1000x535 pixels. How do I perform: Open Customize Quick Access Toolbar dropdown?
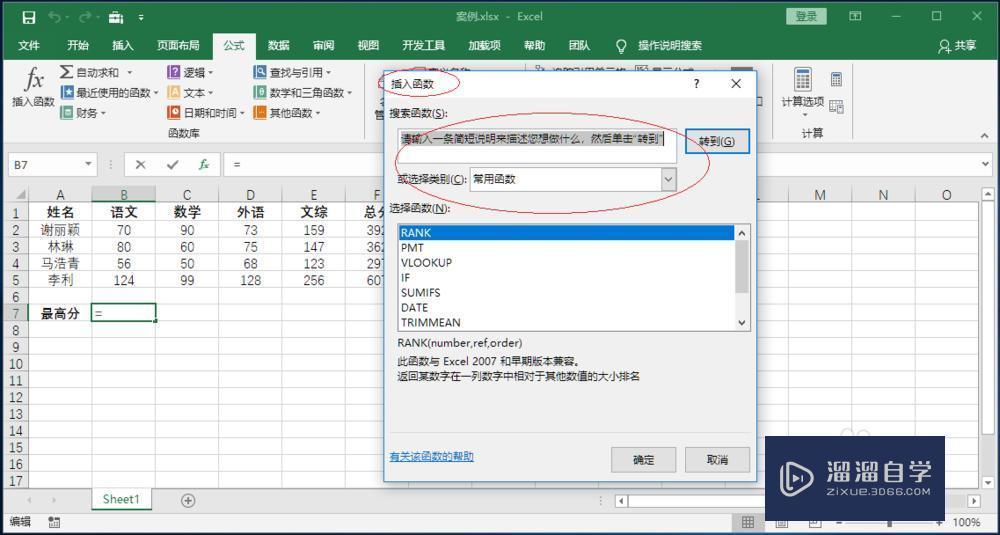(x=141, y=17)
